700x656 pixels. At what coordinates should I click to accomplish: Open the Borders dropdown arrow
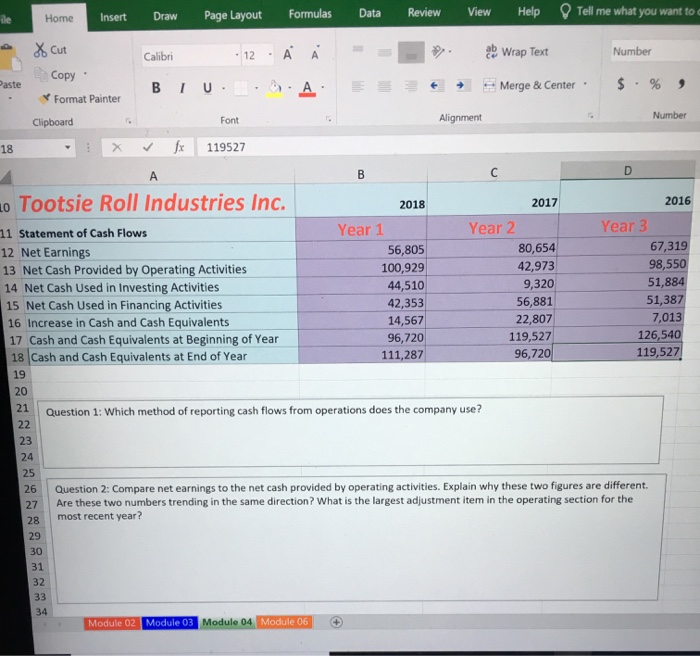256,88
